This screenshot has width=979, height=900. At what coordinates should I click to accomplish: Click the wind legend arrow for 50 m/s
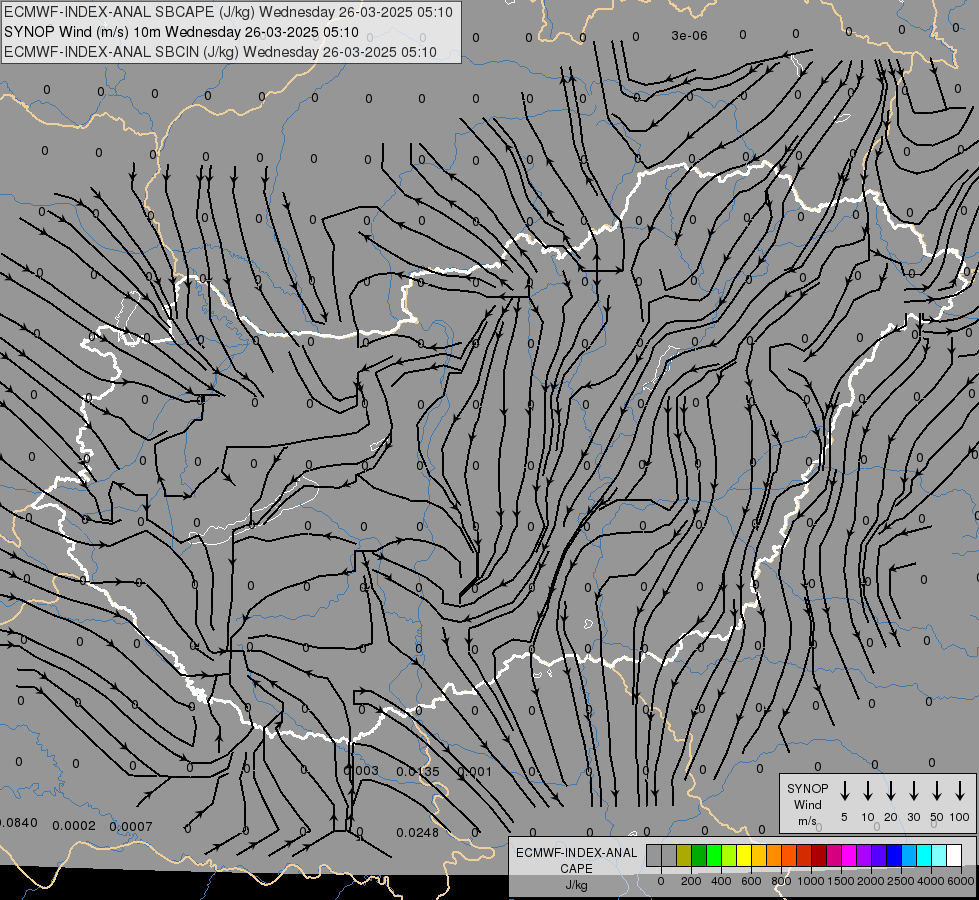[x=937, y=790]
